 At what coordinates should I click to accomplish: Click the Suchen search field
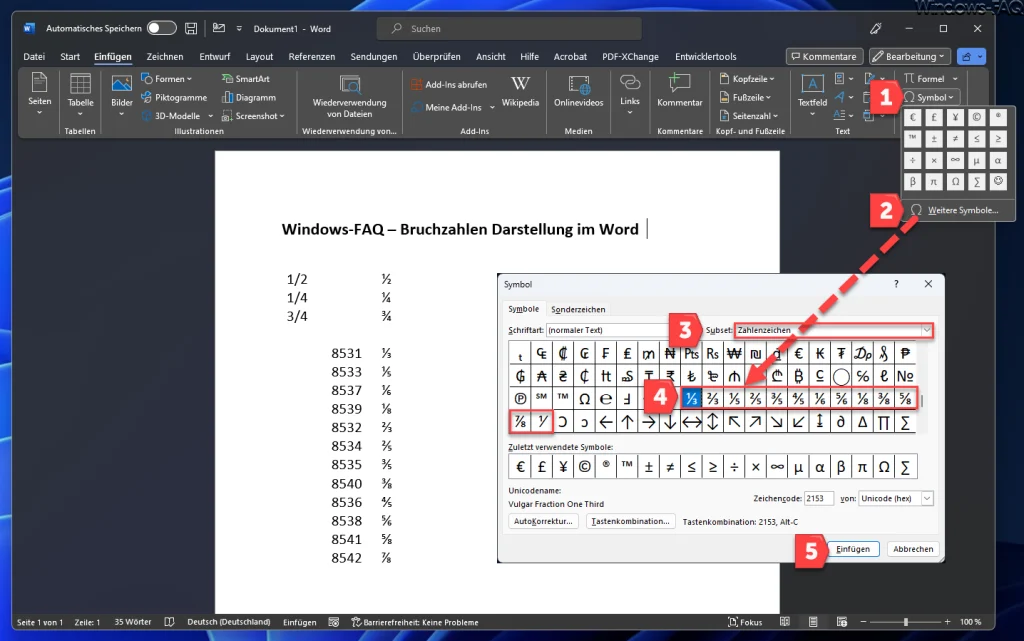click(509, 29)
